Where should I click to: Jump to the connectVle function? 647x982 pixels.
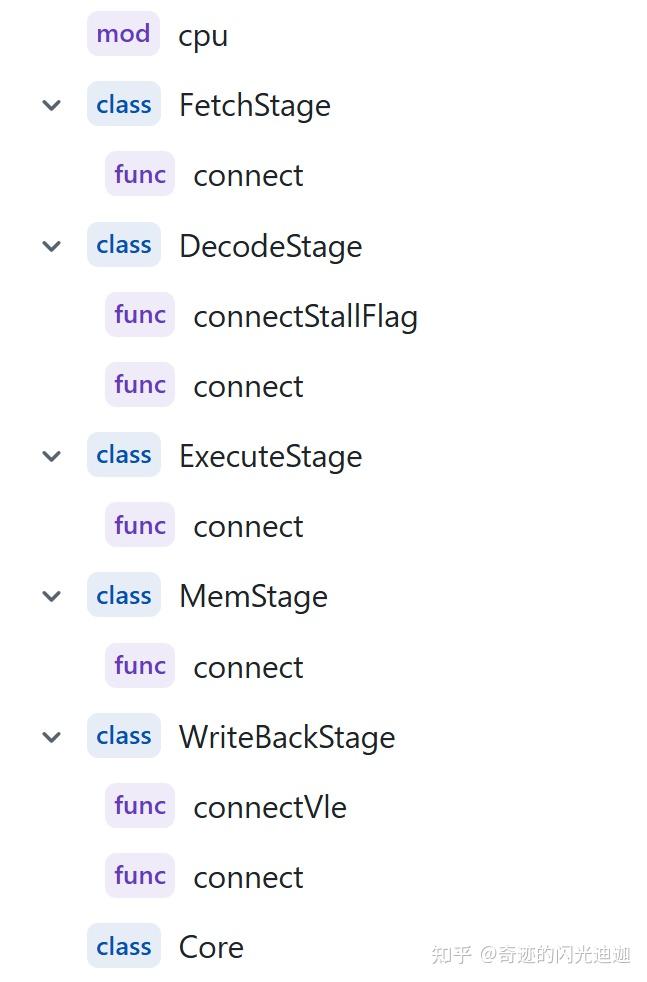[270, 807]
